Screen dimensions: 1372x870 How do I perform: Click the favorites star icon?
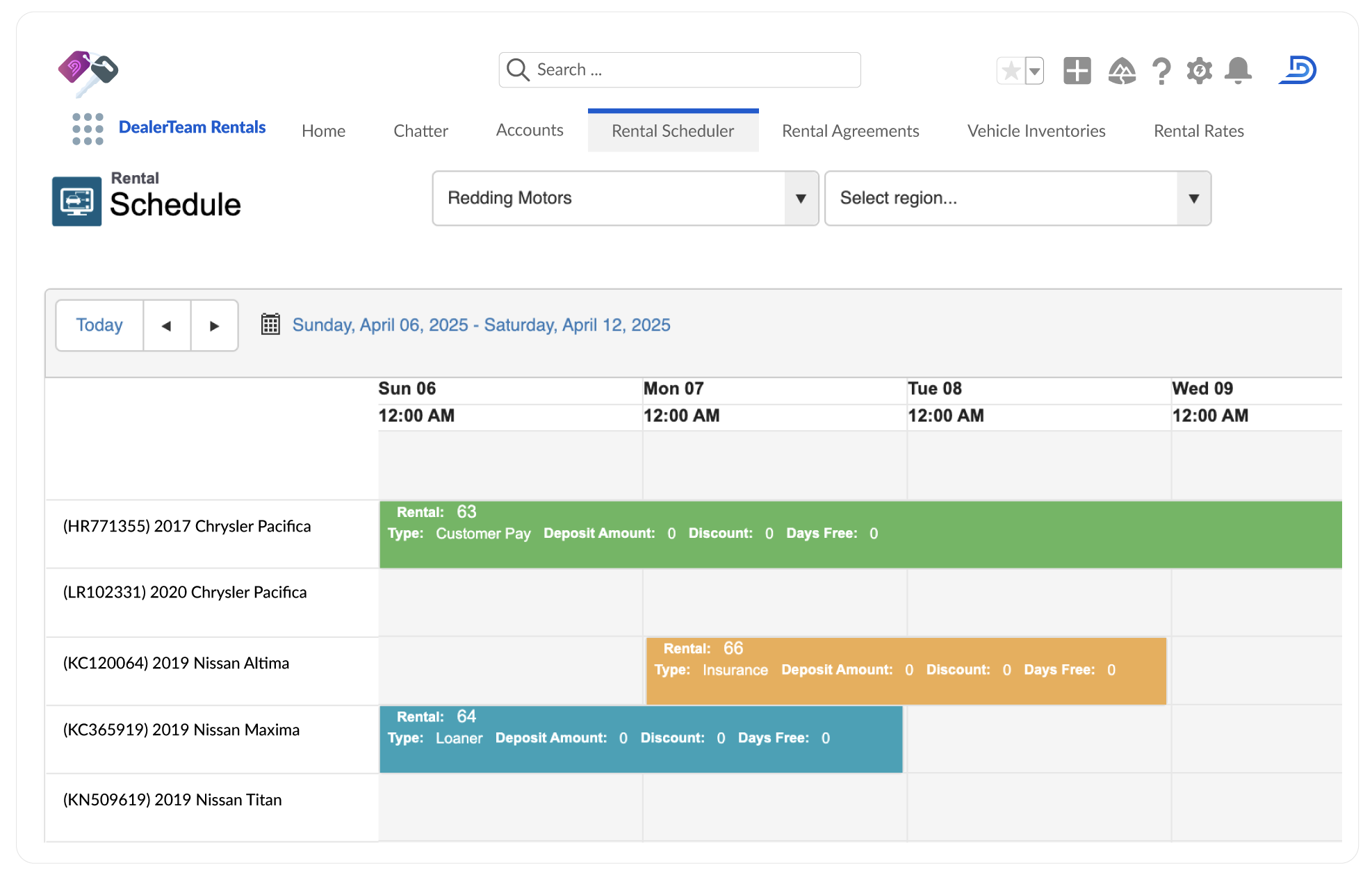pos(1011,71)
